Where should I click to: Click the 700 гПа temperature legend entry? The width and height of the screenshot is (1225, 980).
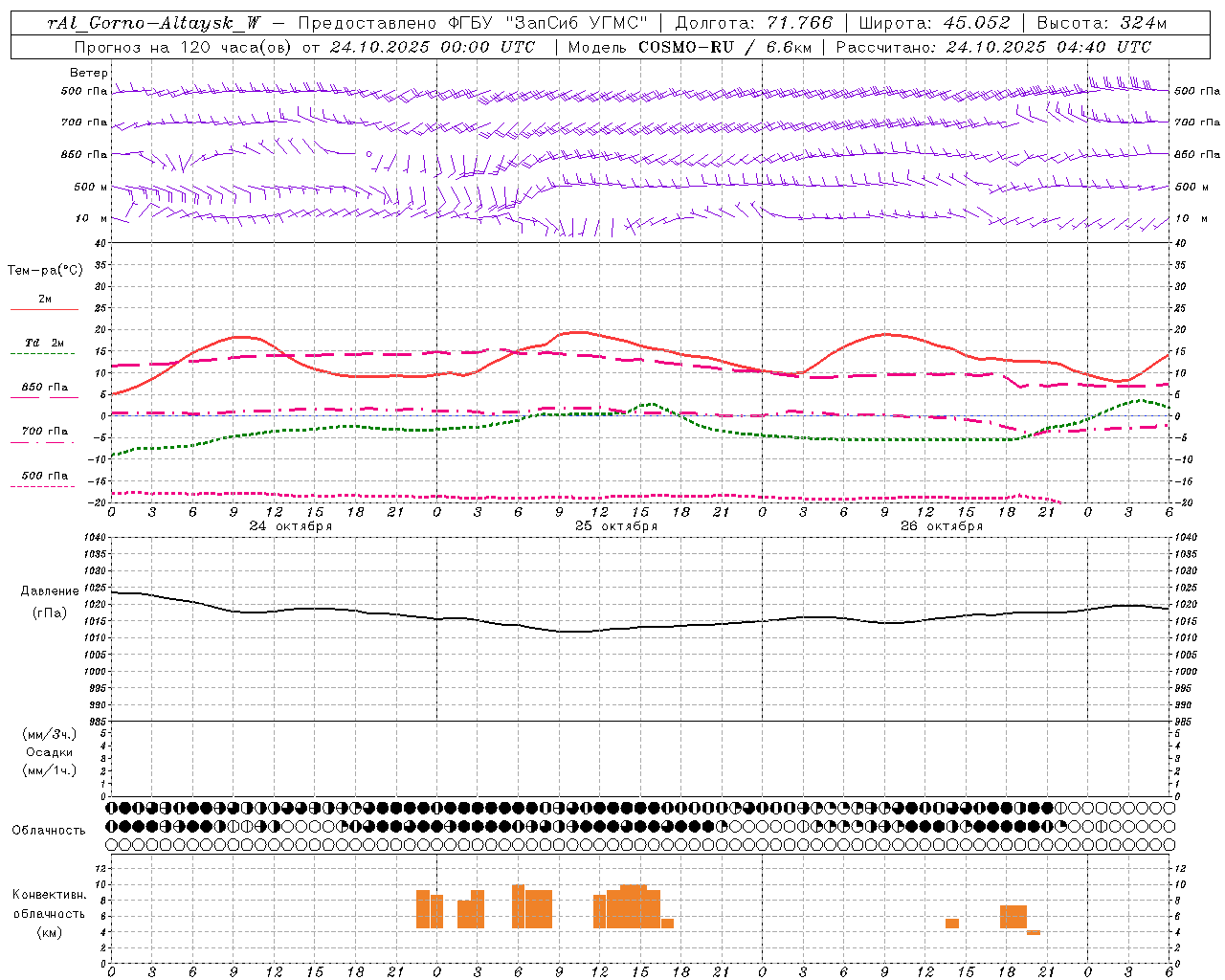(45, 432)
